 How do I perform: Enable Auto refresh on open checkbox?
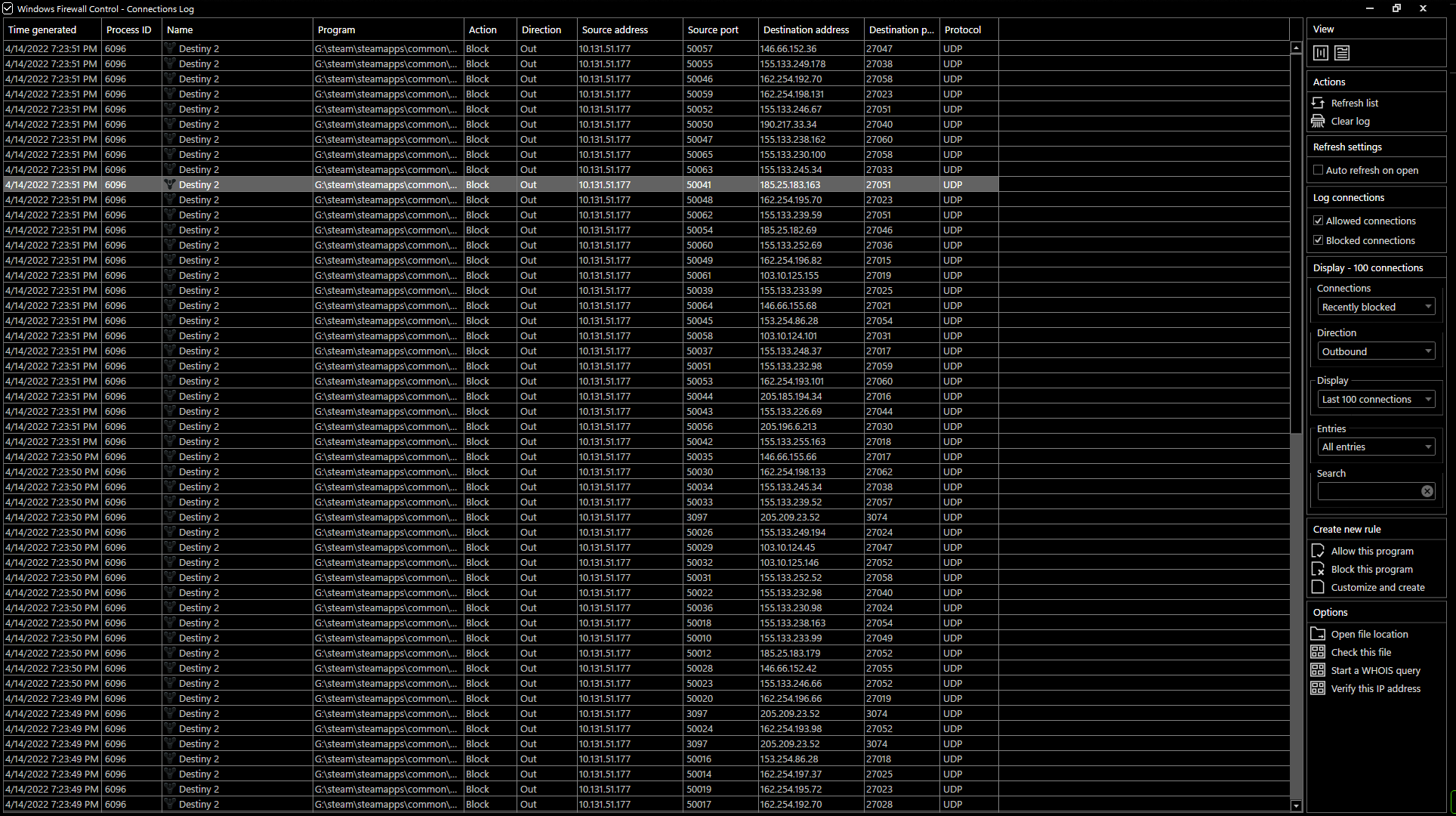1319,170
